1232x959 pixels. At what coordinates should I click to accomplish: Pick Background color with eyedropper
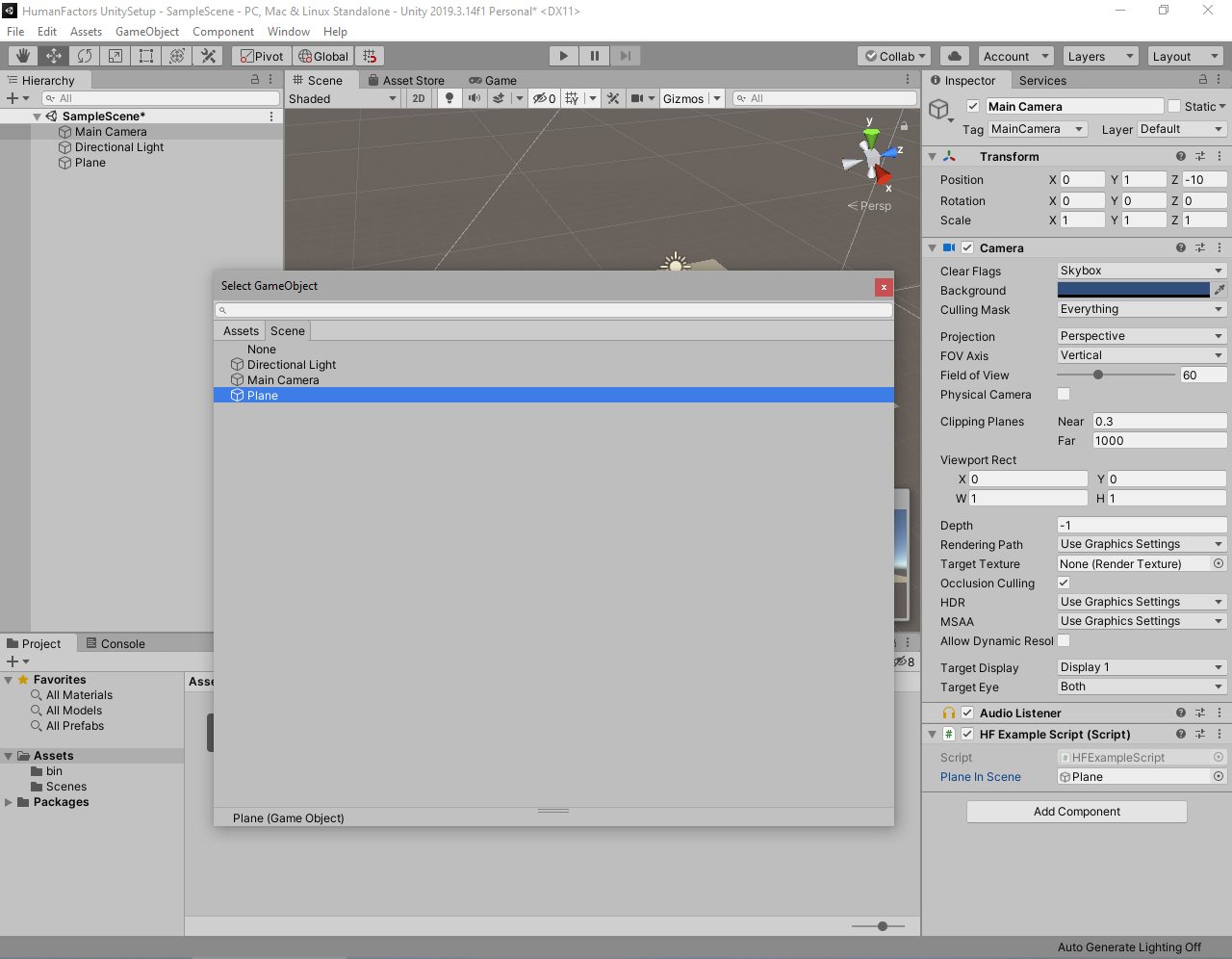(x=1219, y=290)
